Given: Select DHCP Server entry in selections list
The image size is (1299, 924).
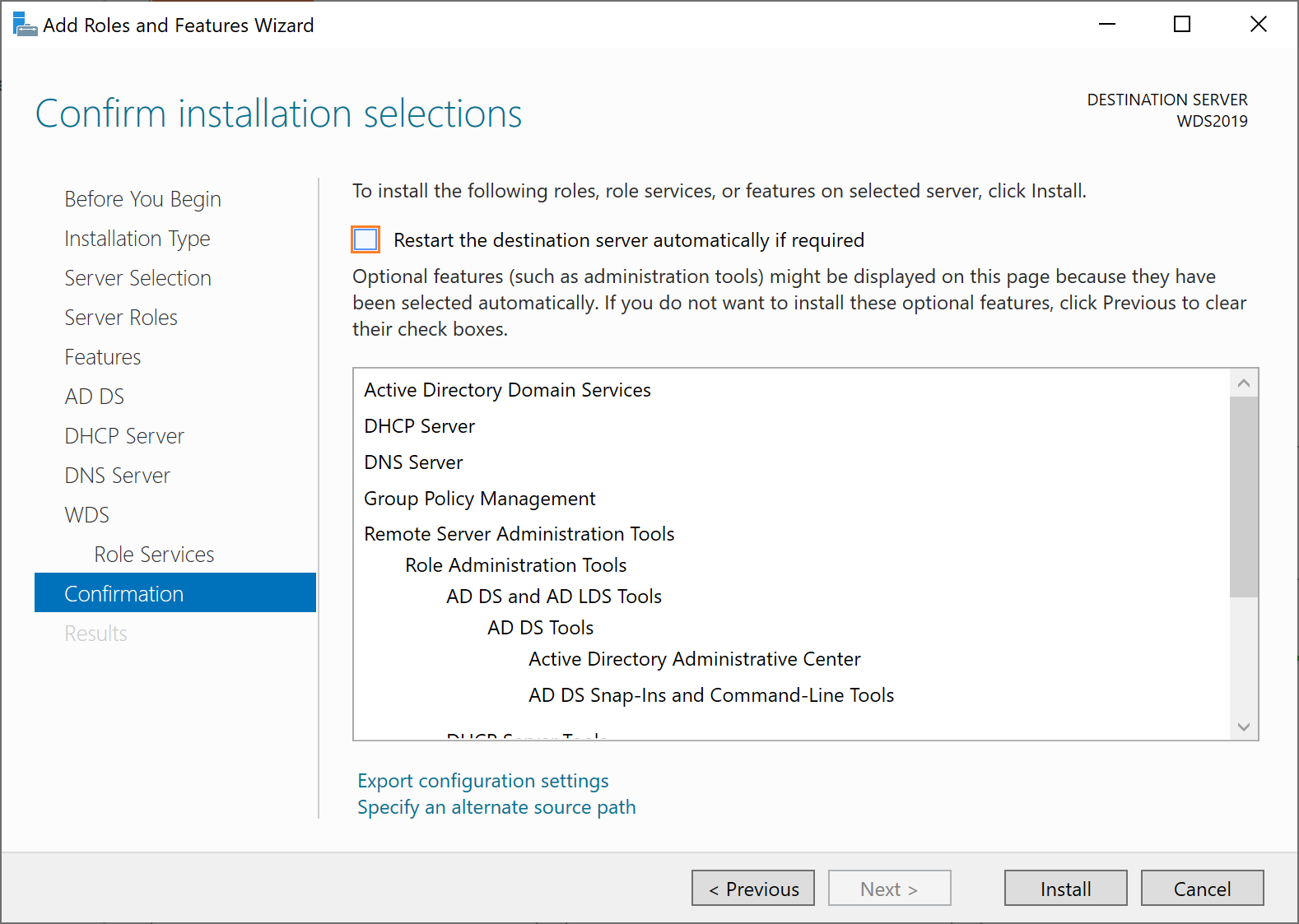Looking at the screenshot, I should [420, 426].
